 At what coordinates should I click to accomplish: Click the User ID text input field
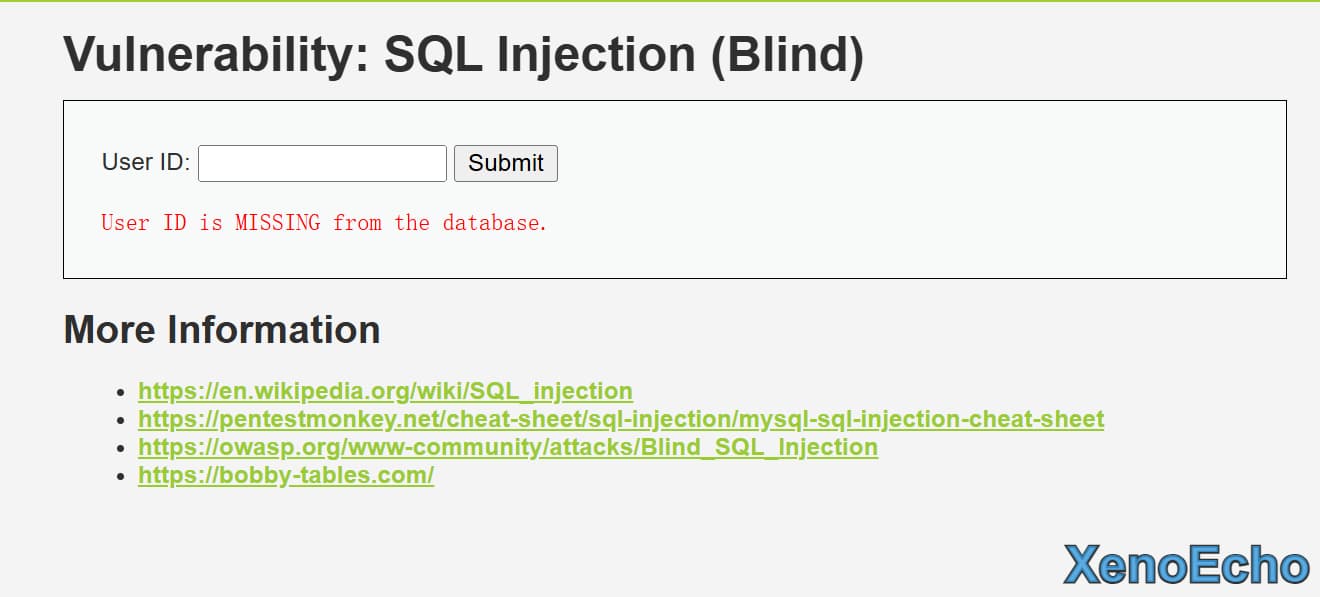[322, 163]
